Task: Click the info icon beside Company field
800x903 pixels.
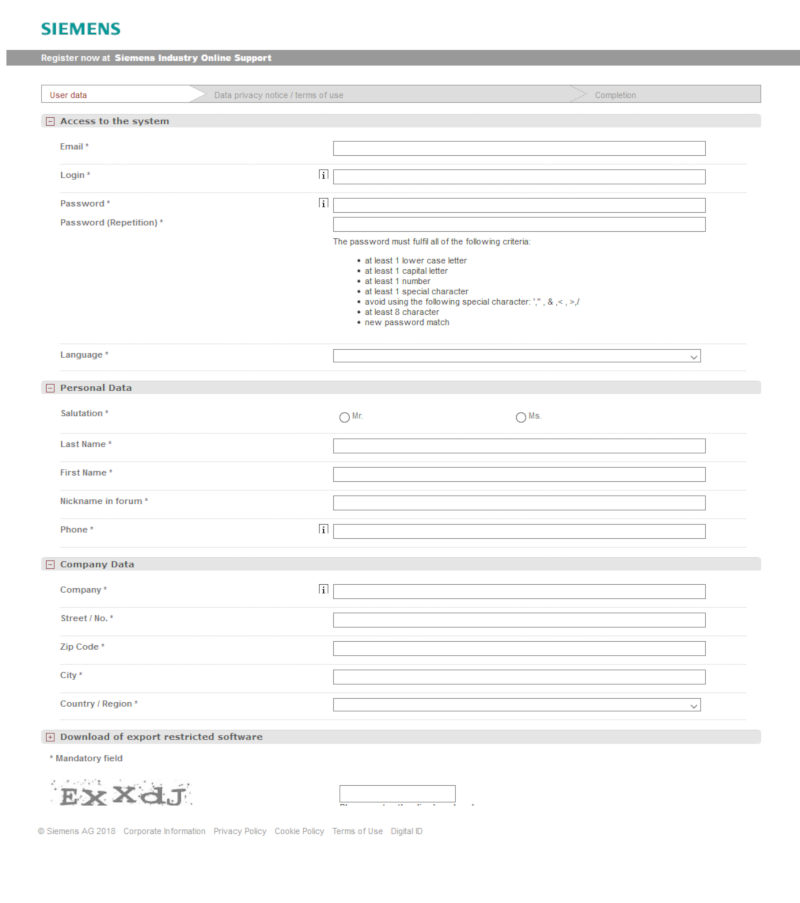Action: 323,590
